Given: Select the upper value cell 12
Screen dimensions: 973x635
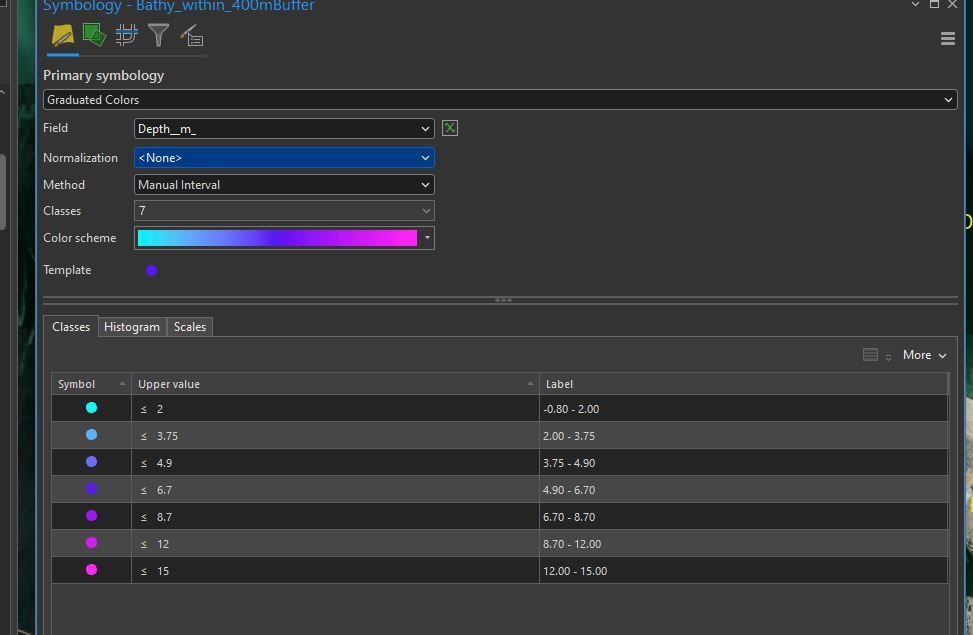Looking at the screenshot, I should (x=335, y=544).
